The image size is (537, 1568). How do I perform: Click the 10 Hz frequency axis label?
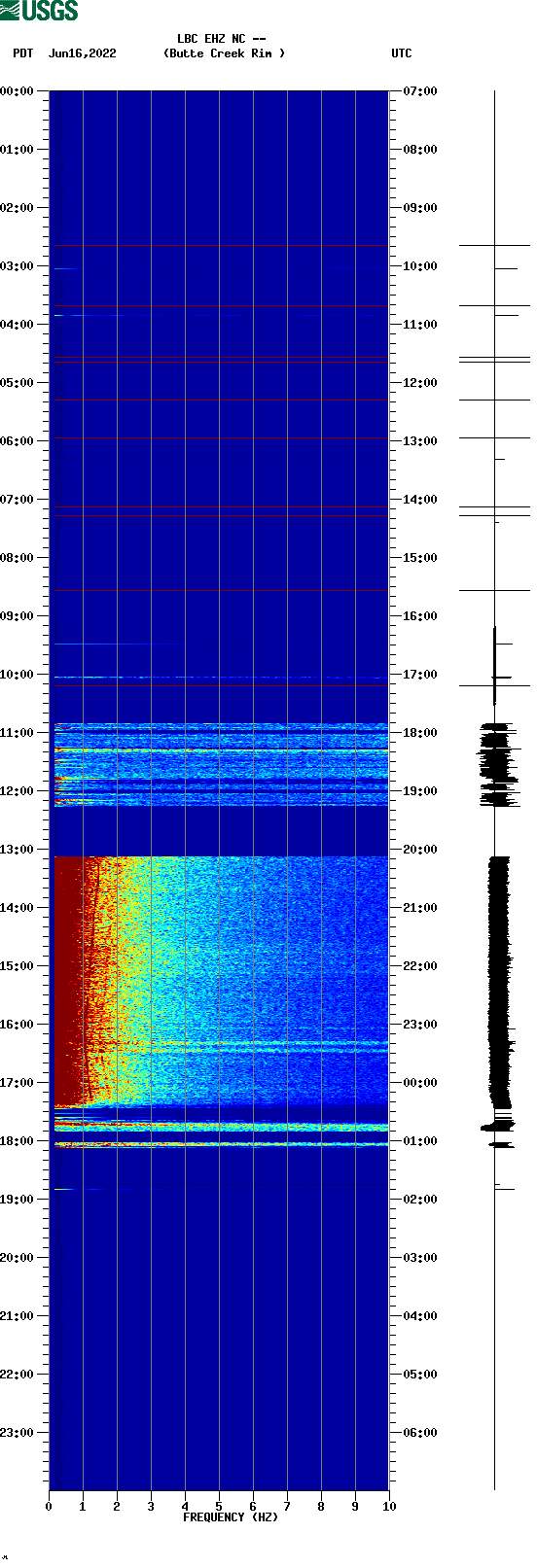click(x=389, y=1507)
